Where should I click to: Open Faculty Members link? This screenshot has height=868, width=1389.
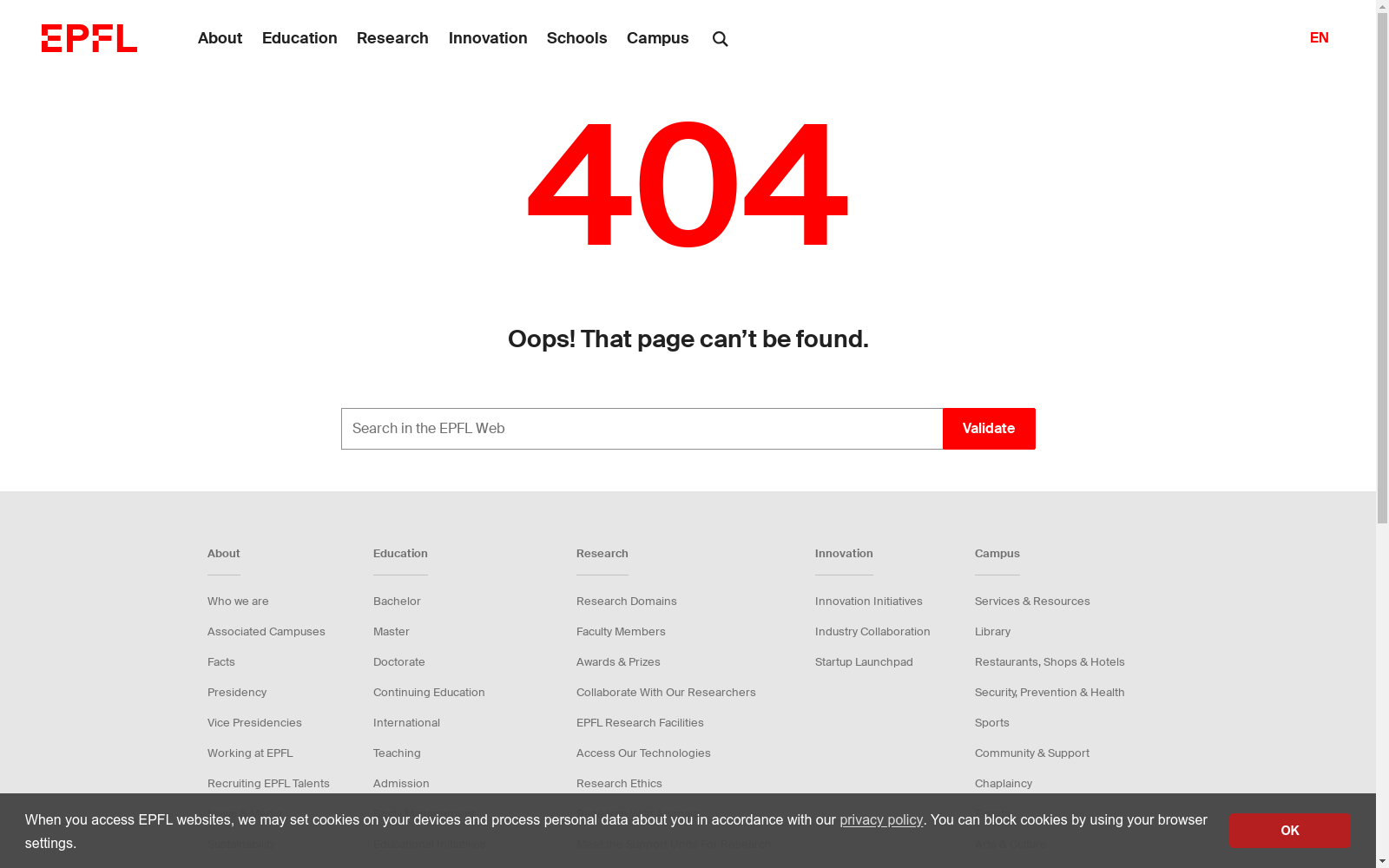[x=621, y=632]
